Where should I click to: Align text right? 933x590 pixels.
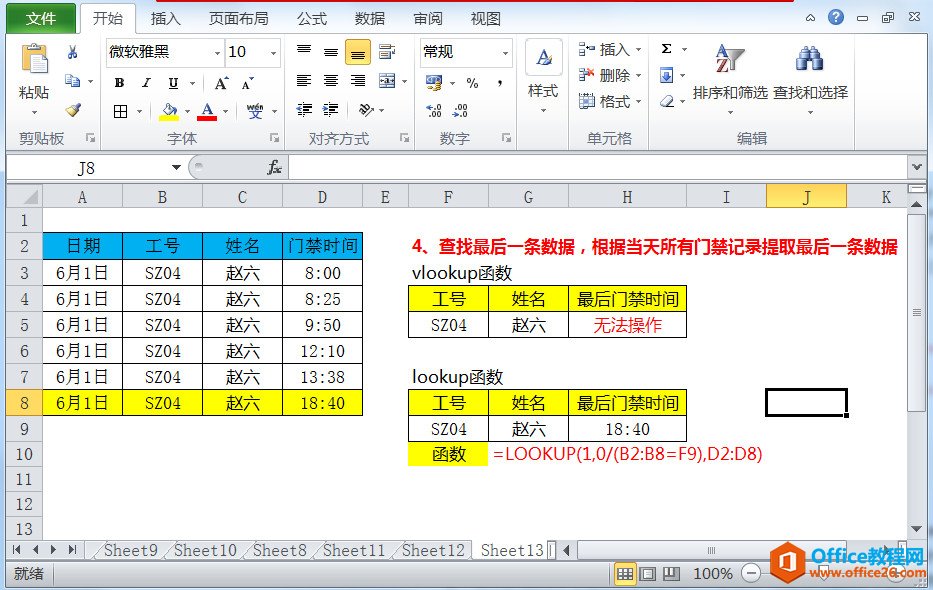358,80
